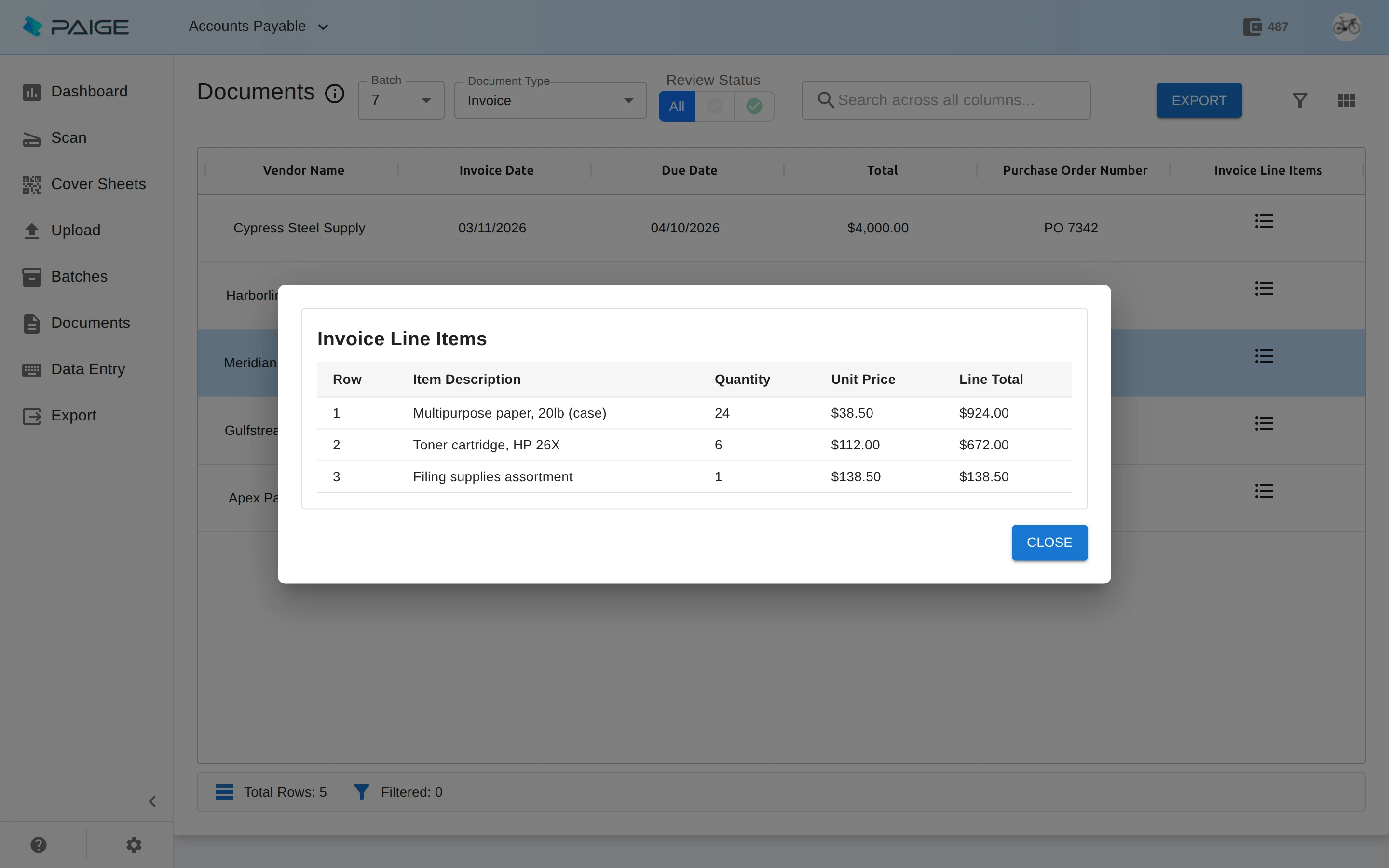Click the Toner cartridge, HP 26X row
Viewport: 1389px width, 868px height.
click(694, 445)
